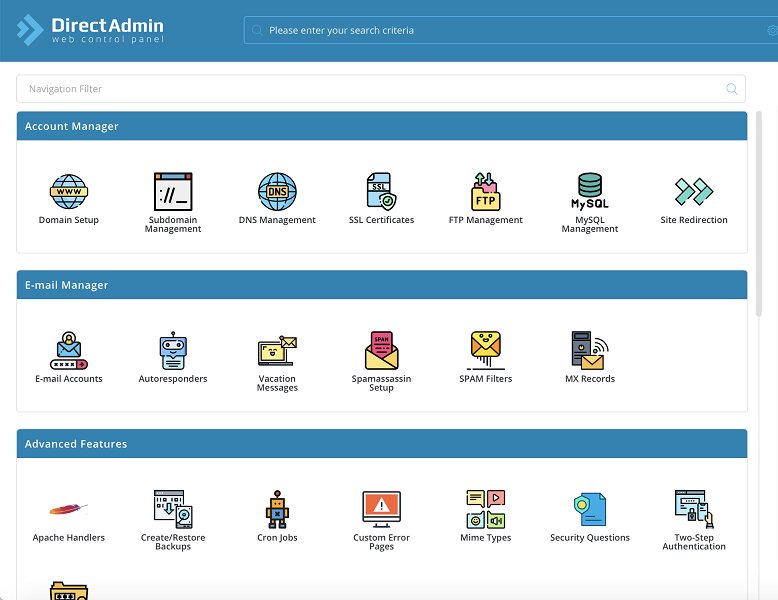778x600 pixels.
Task: Open SSL Certificates
Action: pyautogui.click(x=381, y=191)
